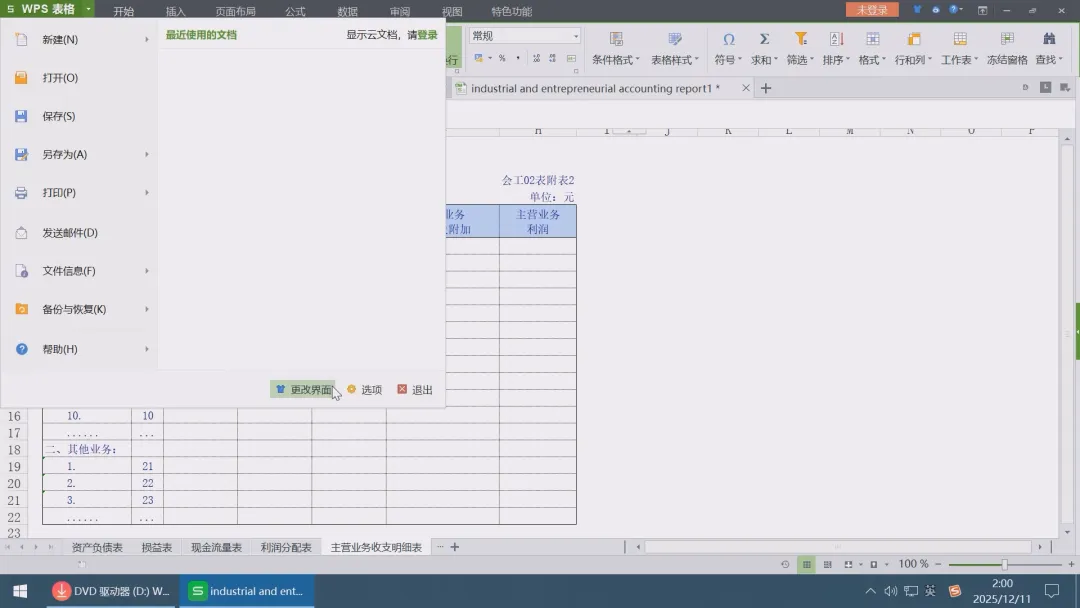Screen dimensions: 1080x608
Task: Open the WPS 表格 application menu dropdown arrow
Action: [88, 10]
